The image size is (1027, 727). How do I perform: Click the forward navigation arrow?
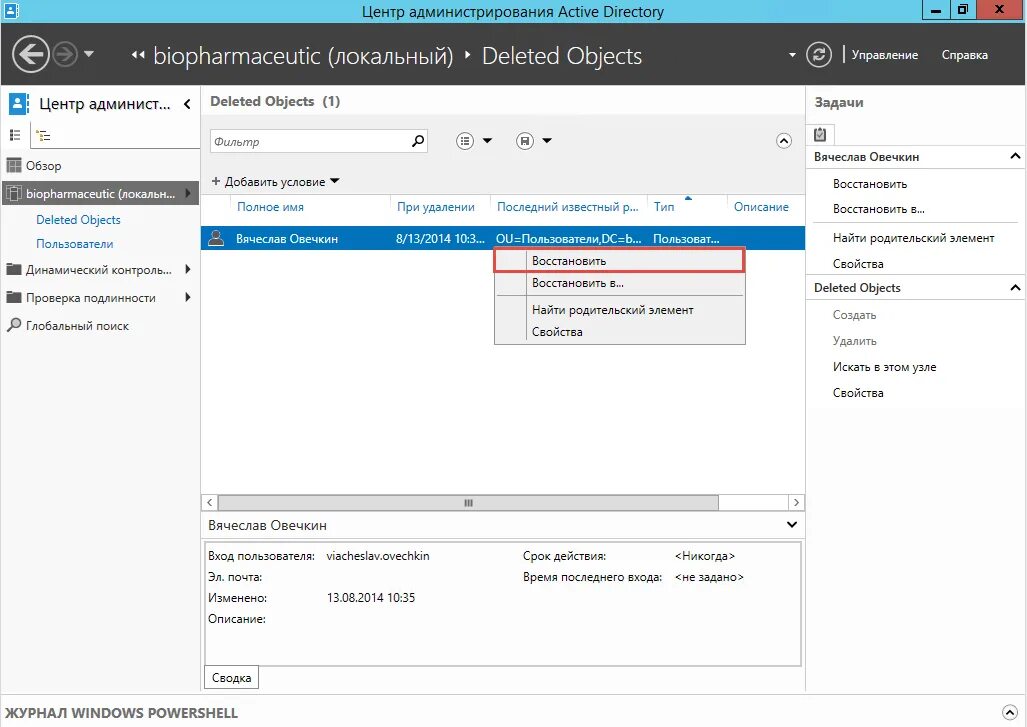pos(65,54)
